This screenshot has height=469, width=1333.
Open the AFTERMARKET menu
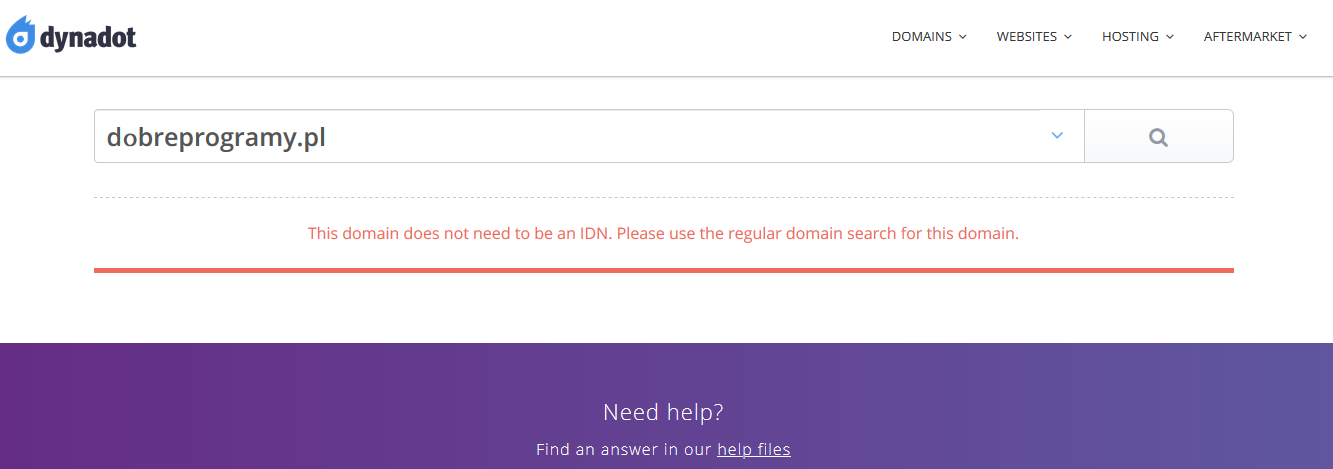1246,37
